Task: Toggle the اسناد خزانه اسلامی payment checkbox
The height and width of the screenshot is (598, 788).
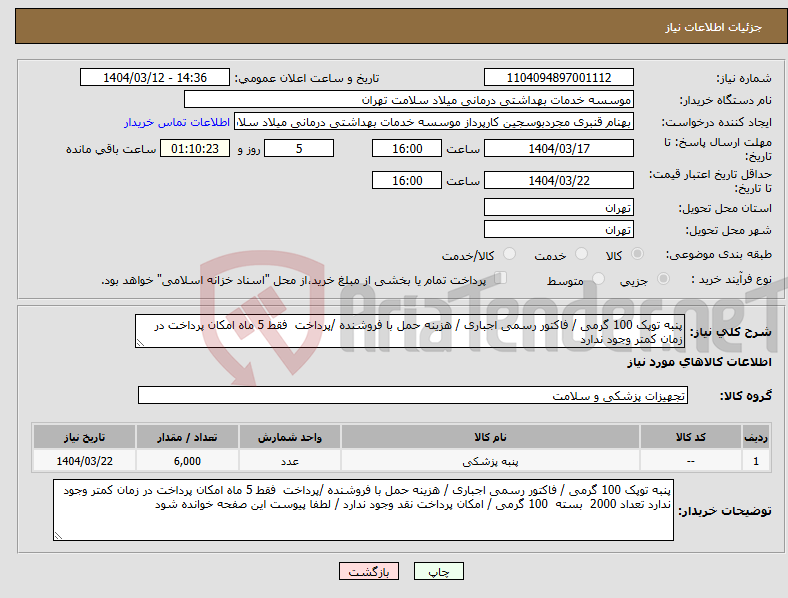Action: [501, 278]
